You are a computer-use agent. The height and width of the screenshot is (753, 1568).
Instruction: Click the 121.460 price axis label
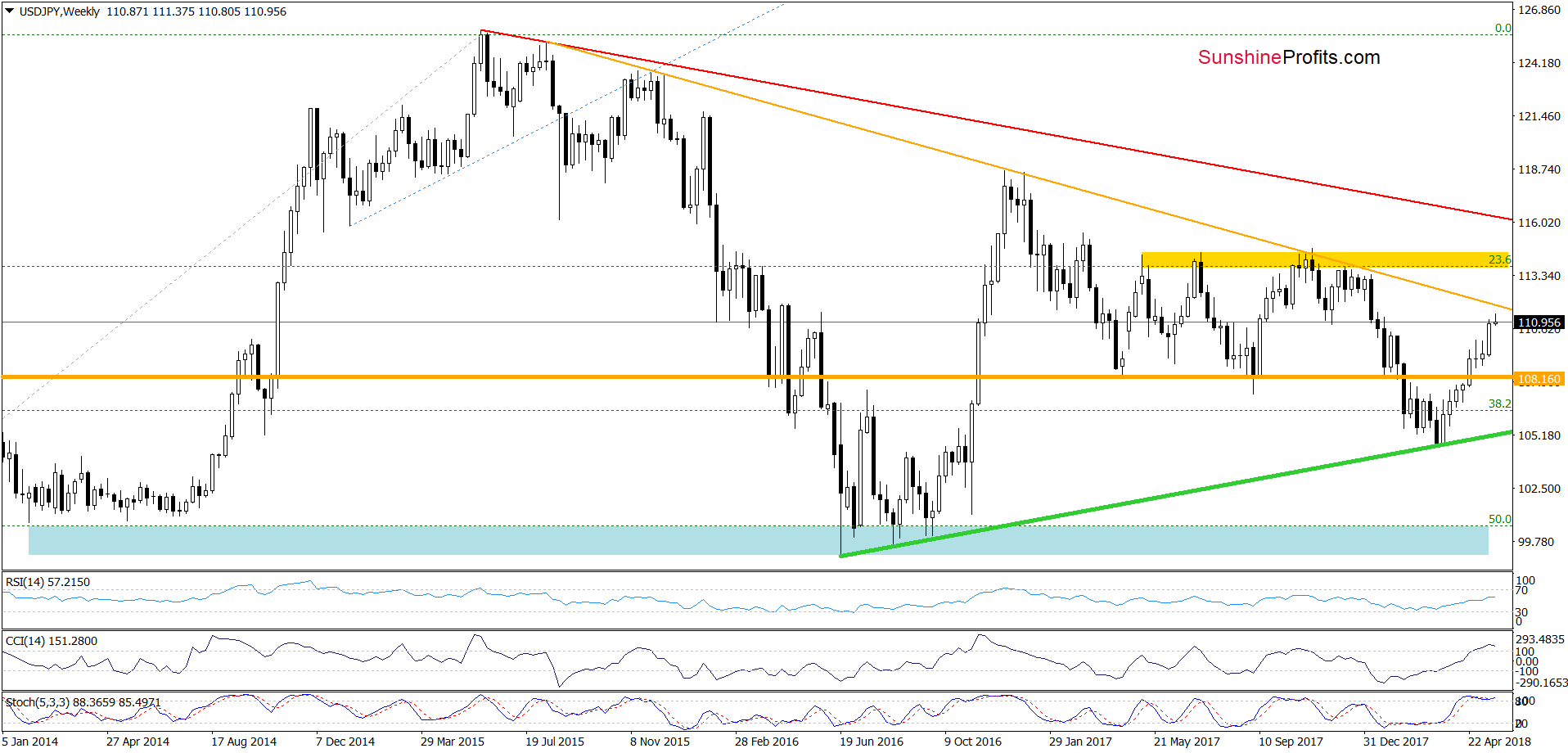pos(1539,116)
